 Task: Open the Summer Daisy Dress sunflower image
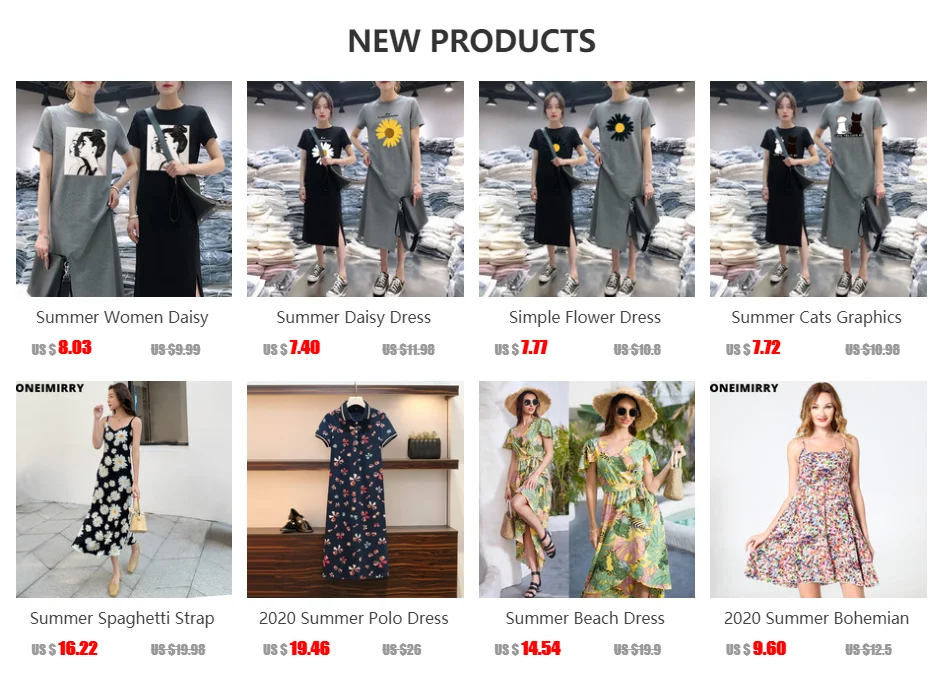coord(355,189)
